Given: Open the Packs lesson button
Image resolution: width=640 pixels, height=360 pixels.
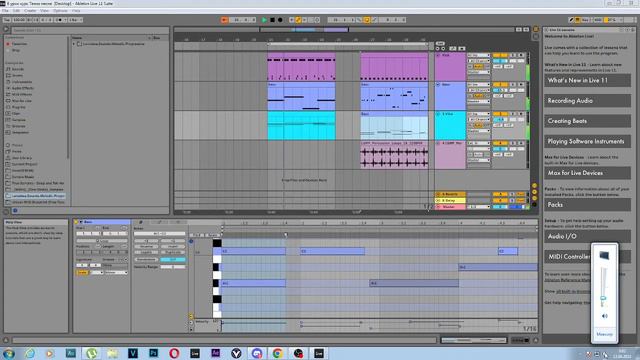Looking at the screenshot, I should pos(587,204).
